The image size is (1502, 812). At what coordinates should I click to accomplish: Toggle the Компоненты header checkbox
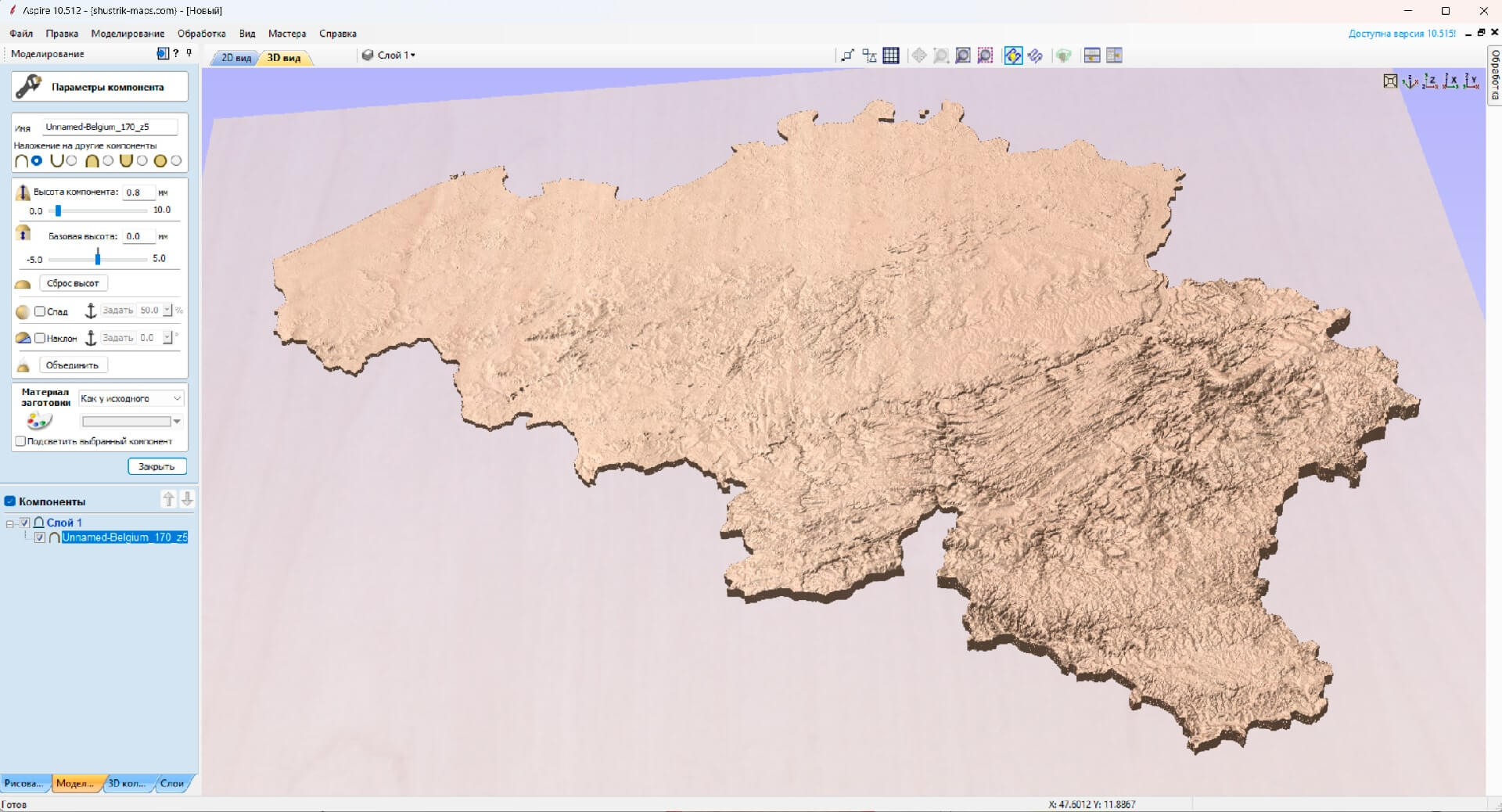(x=10, y=501)
